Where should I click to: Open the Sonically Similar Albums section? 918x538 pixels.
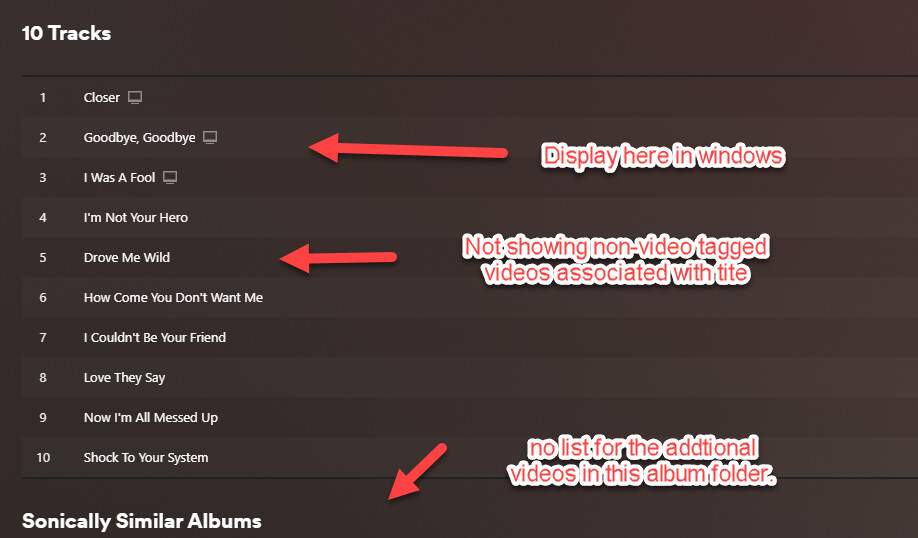(142, 521)
